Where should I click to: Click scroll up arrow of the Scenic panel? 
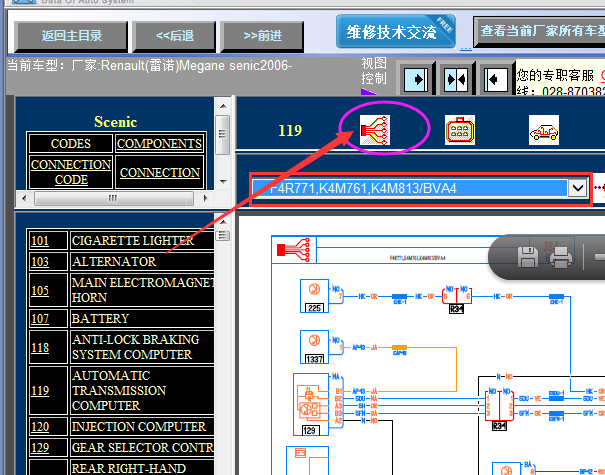click(223, 106)
